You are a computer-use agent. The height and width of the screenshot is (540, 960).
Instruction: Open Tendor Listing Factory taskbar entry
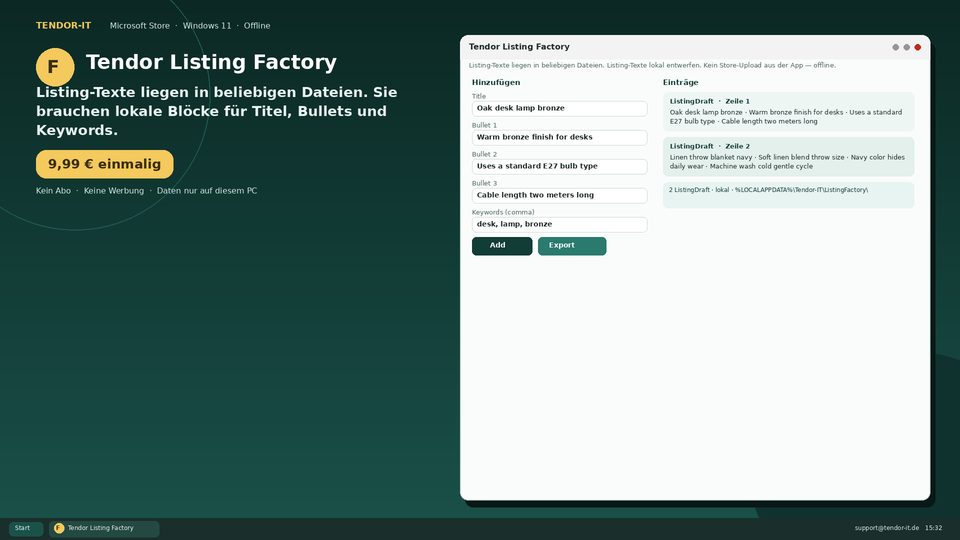click(104, 528)
